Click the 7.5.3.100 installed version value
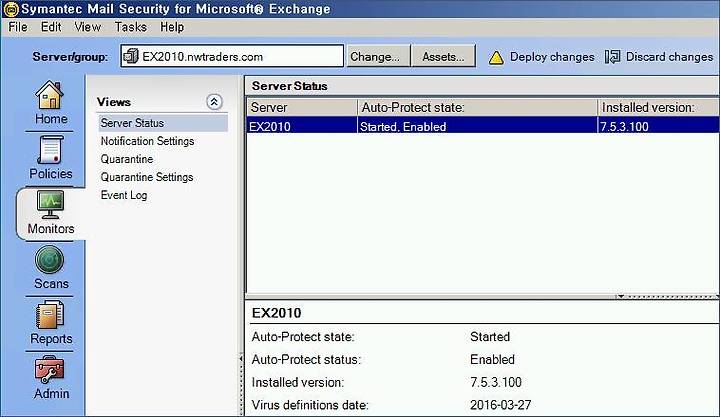This screenshot has width=720, height=417. point(496,382)
